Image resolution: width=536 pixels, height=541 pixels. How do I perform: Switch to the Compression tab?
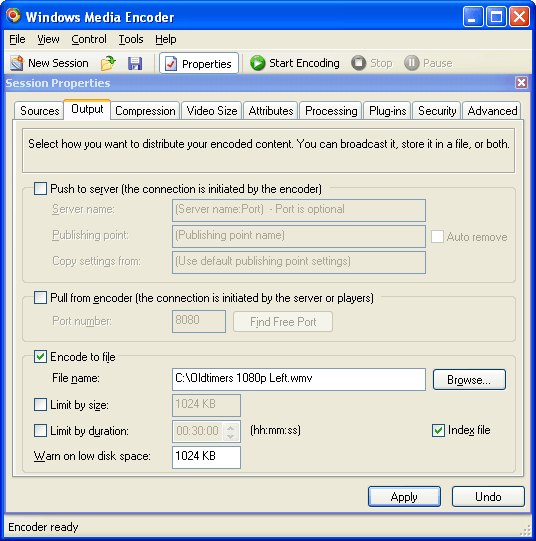[145, 111]
